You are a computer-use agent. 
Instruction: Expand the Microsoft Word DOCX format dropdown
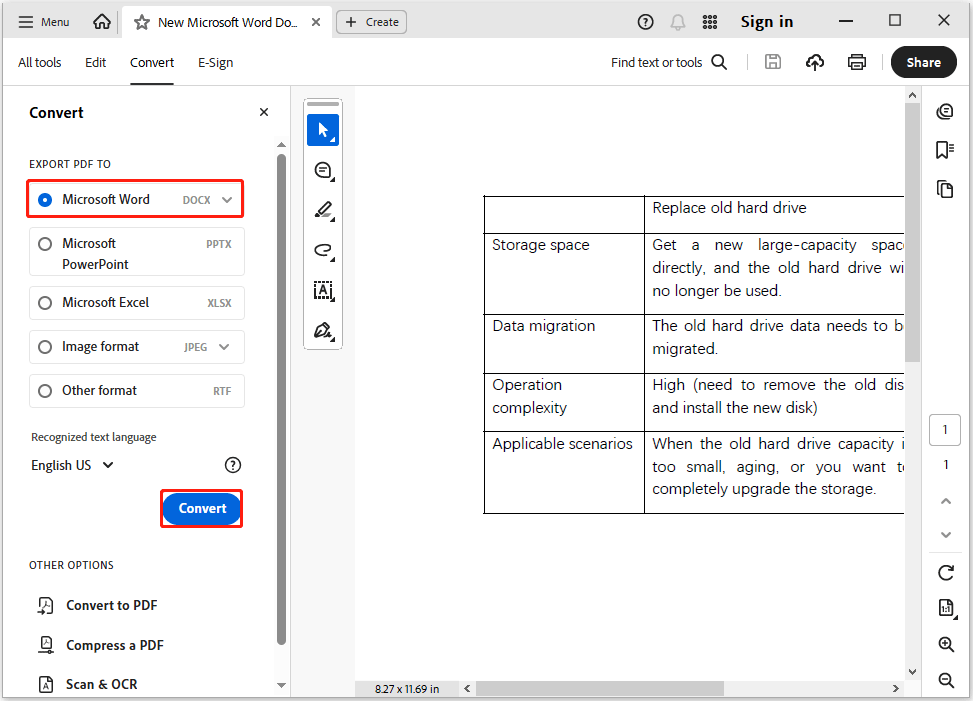pyautogui.click(x=224, y=199)
